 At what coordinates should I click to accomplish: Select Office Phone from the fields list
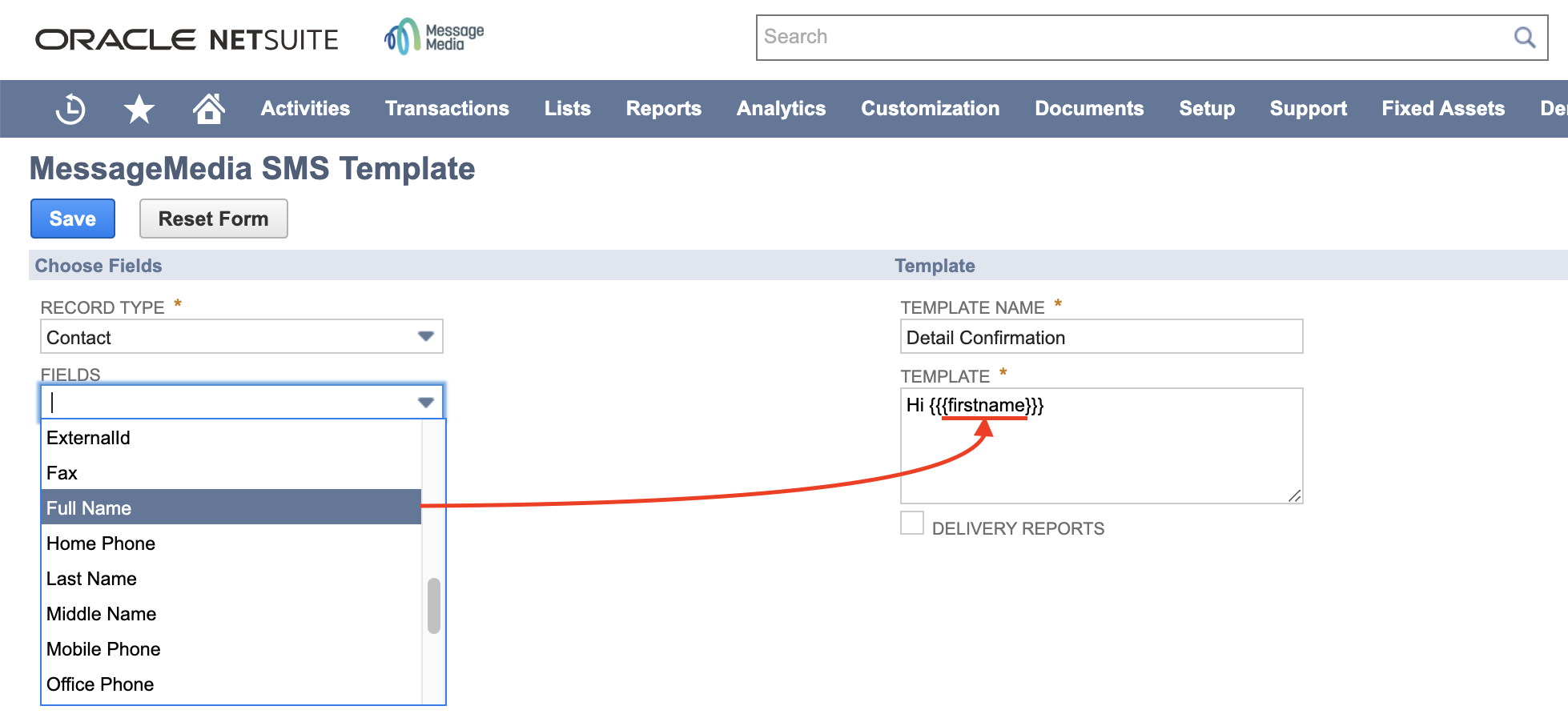[x=231, y=684]
